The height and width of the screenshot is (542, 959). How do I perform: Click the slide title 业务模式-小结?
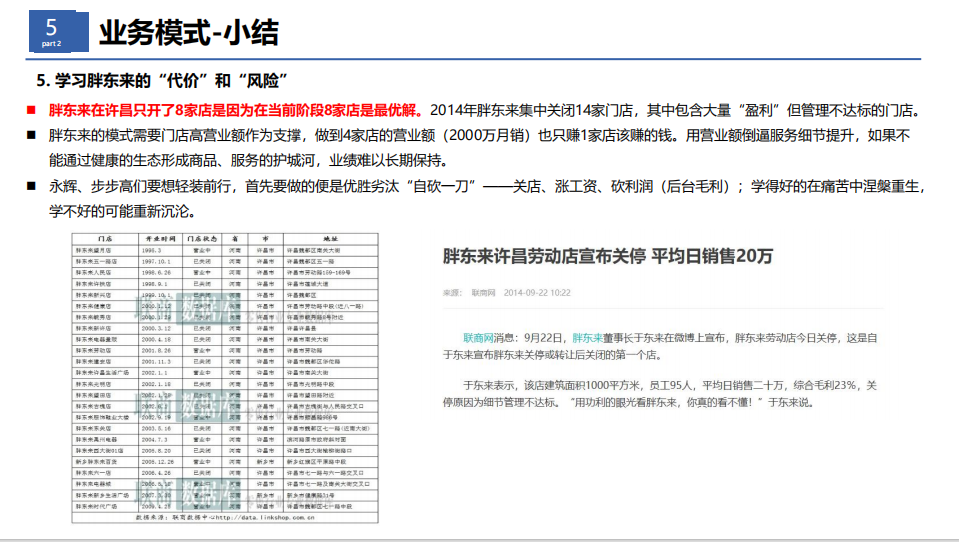[188, 33]
